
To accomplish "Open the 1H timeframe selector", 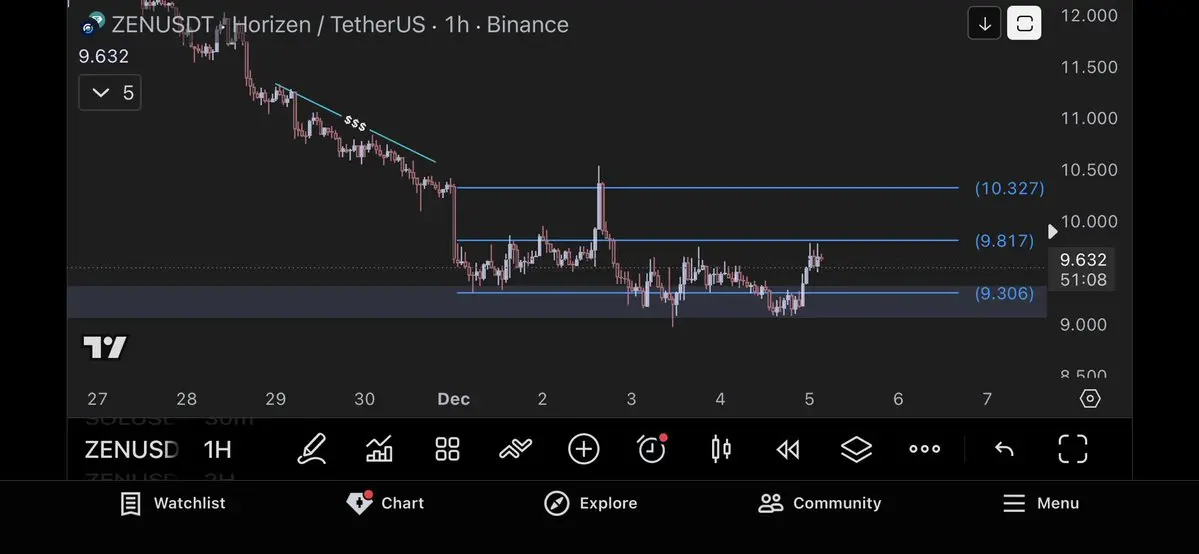I will point(218,449).
